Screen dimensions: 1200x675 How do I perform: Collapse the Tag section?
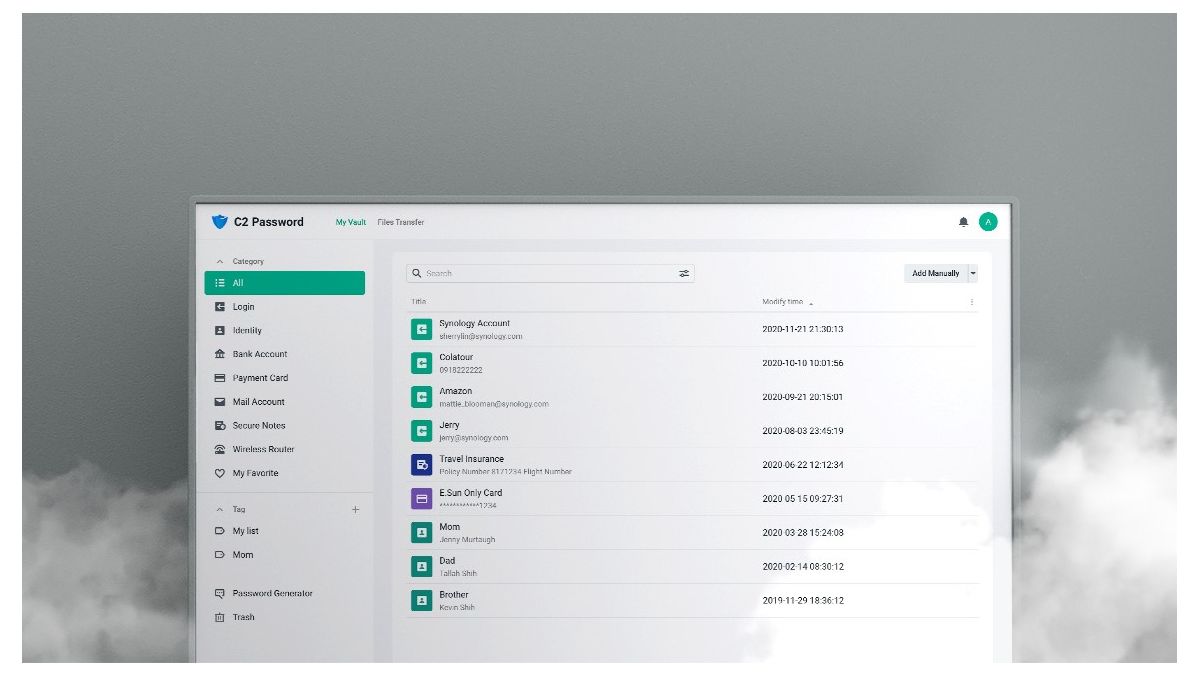(x=220, y=509)
